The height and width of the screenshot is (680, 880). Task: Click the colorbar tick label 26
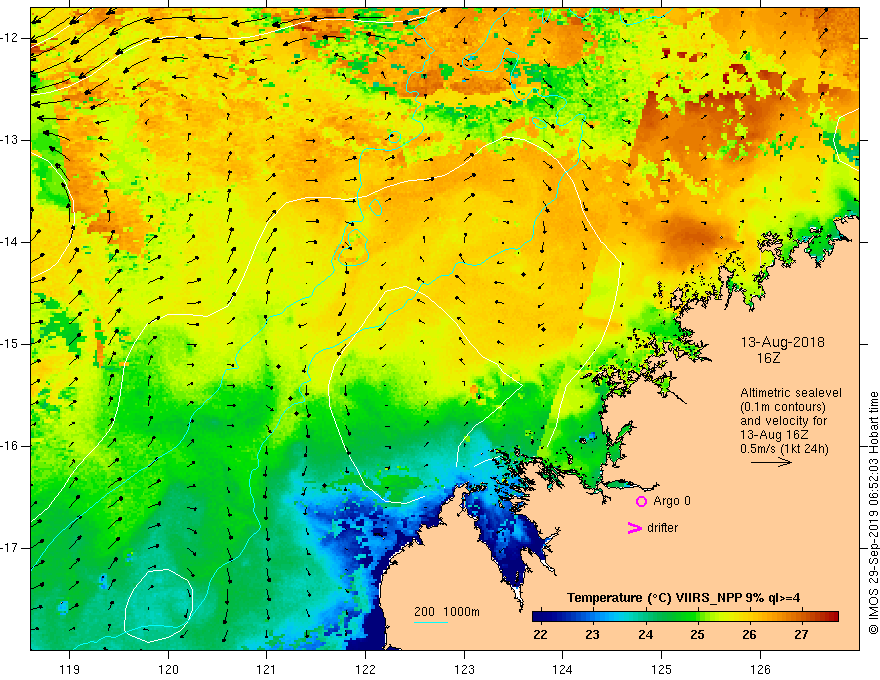(749, 635)
